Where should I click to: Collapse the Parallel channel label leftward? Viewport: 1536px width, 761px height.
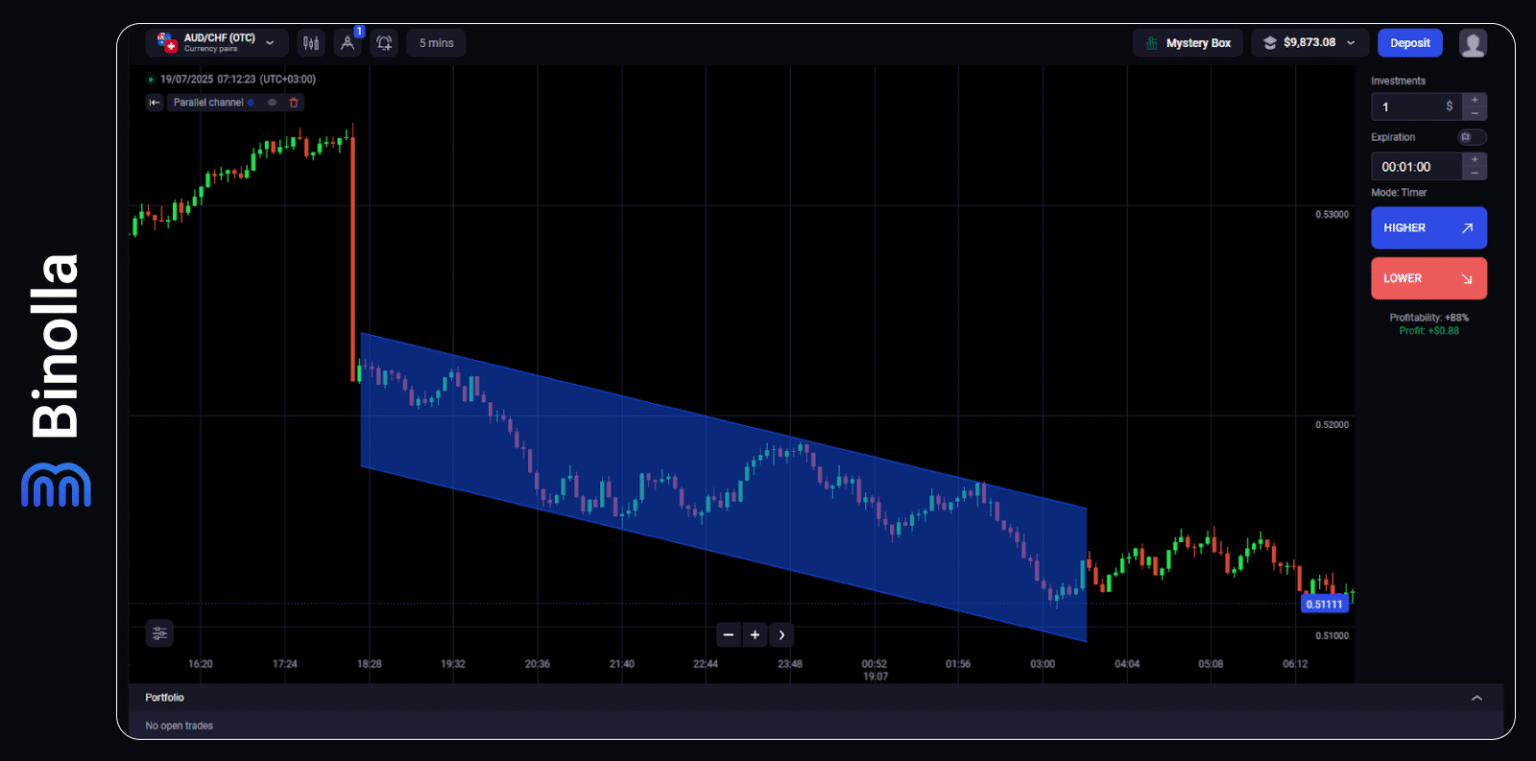coord(154,102)
